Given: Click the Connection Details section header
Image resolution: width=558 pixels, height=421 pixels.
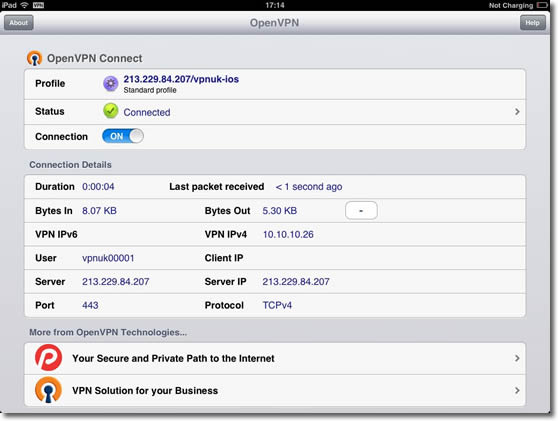Looking at the screenshot, I should (70, 165).
